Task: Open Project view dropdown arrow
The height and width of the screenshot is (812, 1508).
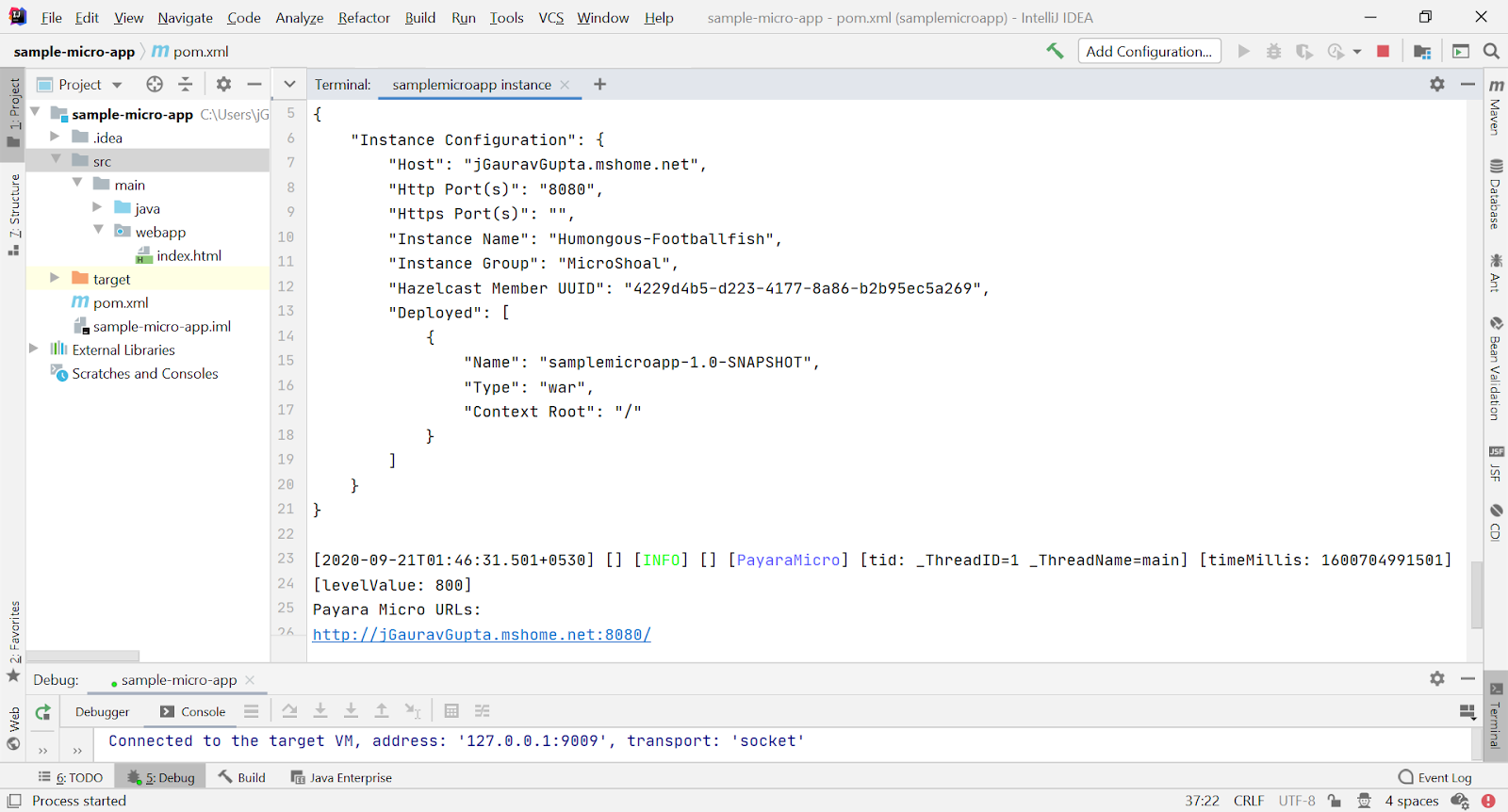Action: tap(117, 85)
